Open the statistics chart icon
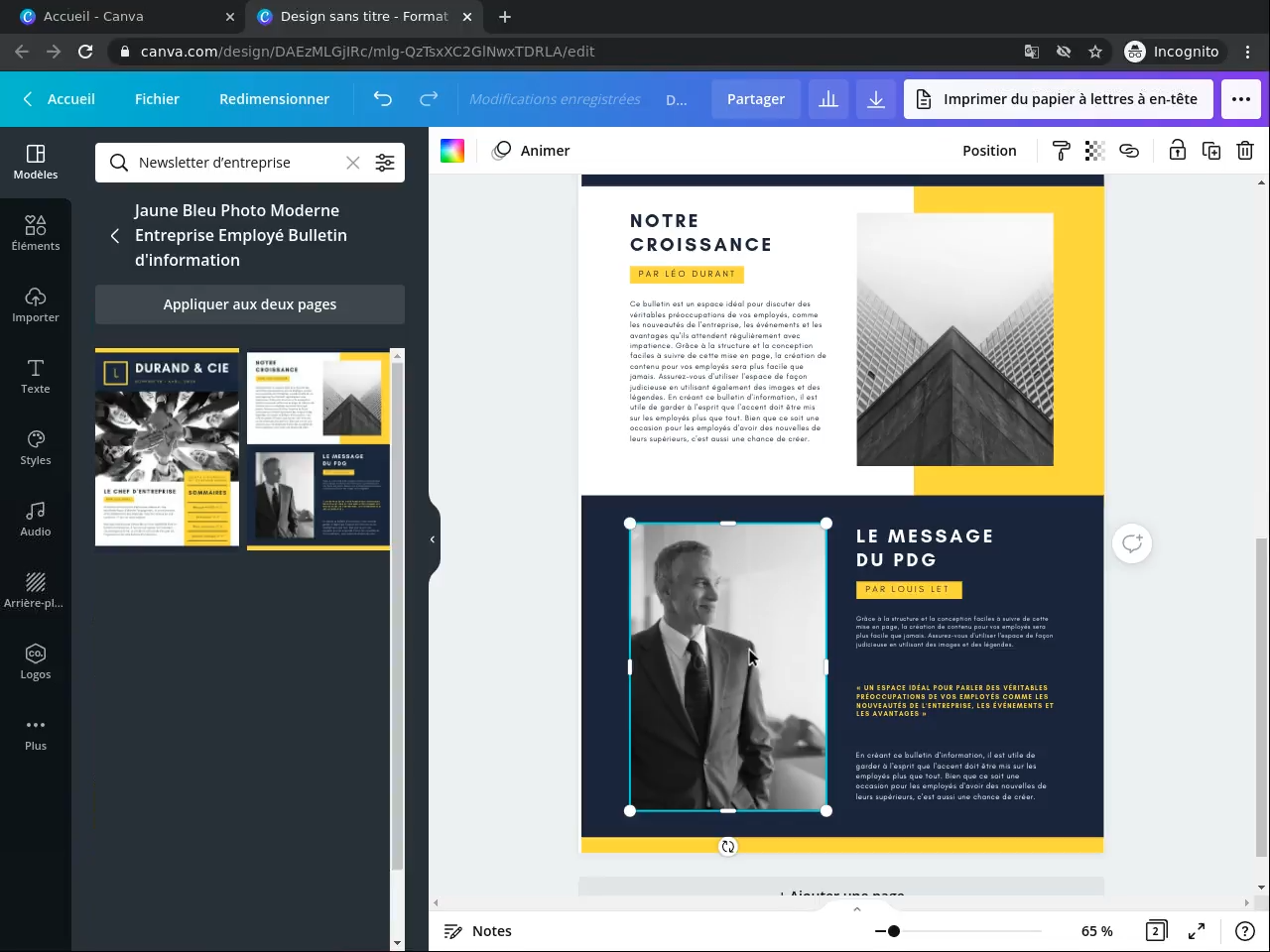Screen dimensions: 1270x952 tap(828, 99)
